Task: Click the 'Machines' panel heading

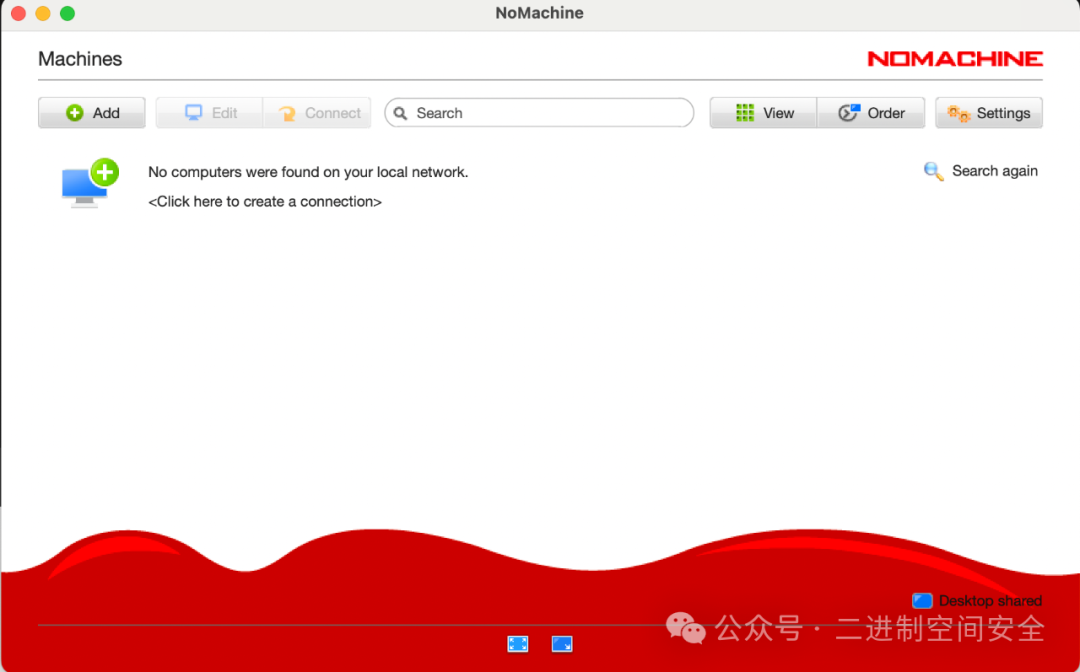Action: (80, 59)
